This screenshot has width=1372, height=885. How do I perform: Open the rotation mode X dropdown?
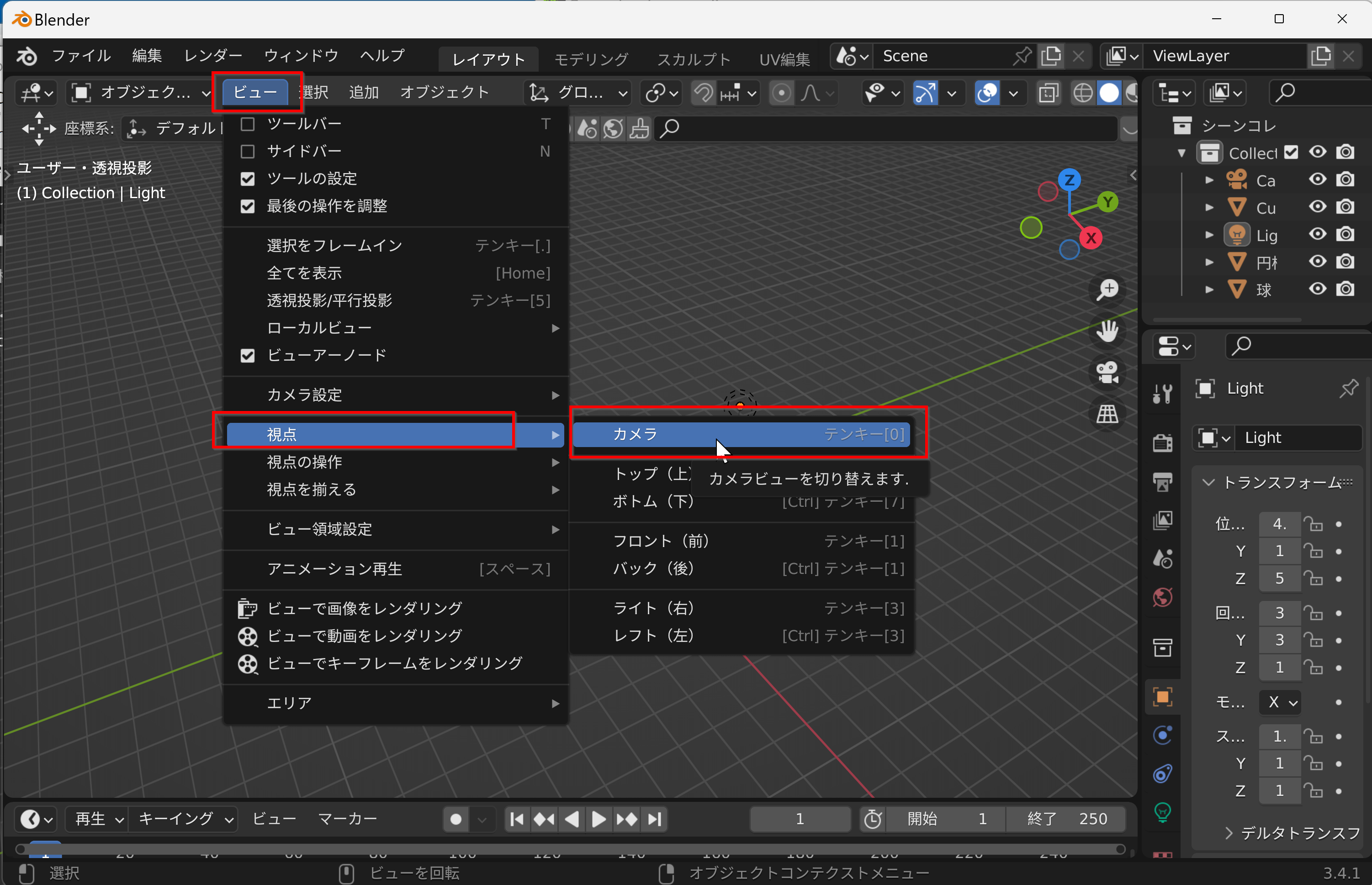(1279, 702)
